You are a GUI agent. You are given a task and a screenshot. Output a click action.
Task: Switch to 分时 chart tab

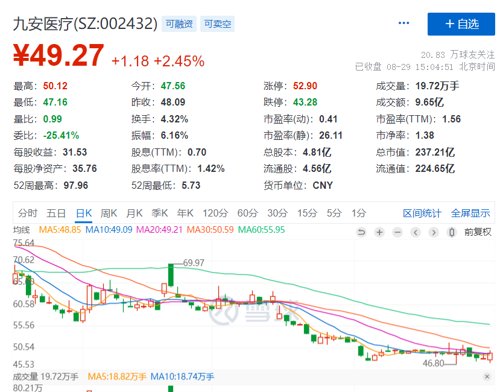click(28, 213)
